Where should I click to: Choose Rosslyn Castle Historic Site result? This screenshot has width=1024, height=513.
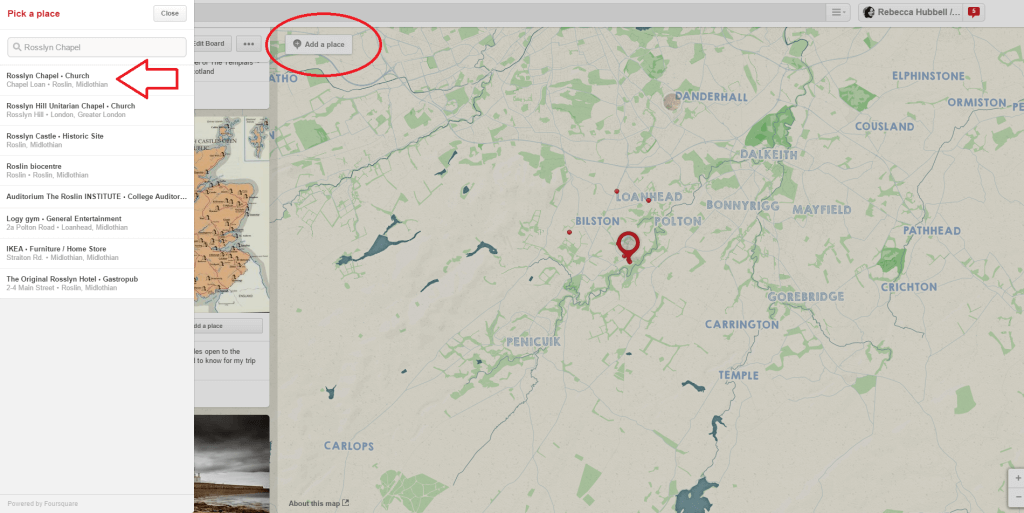point(97,140)
